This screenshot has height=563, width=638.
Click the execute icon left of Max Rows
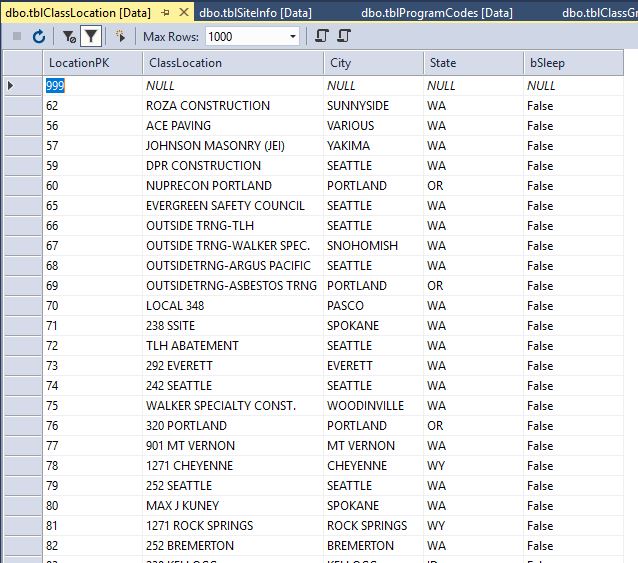[x=121, y=36]
